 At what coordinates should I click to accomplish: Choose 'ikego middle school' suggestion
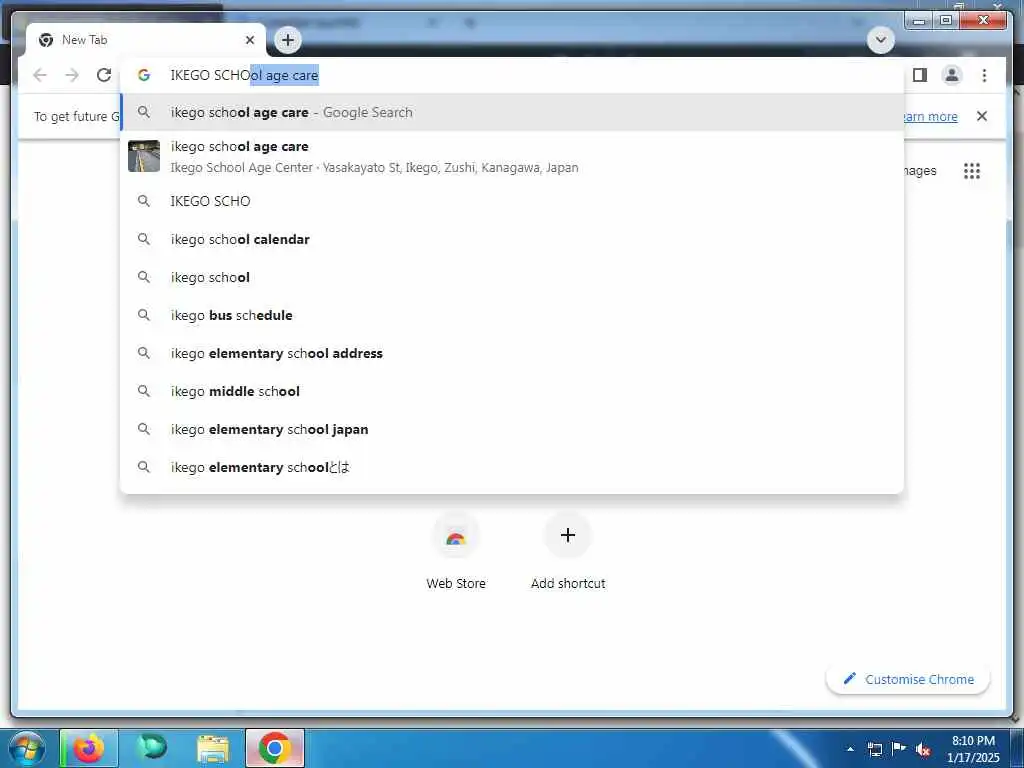click(512, 391)
